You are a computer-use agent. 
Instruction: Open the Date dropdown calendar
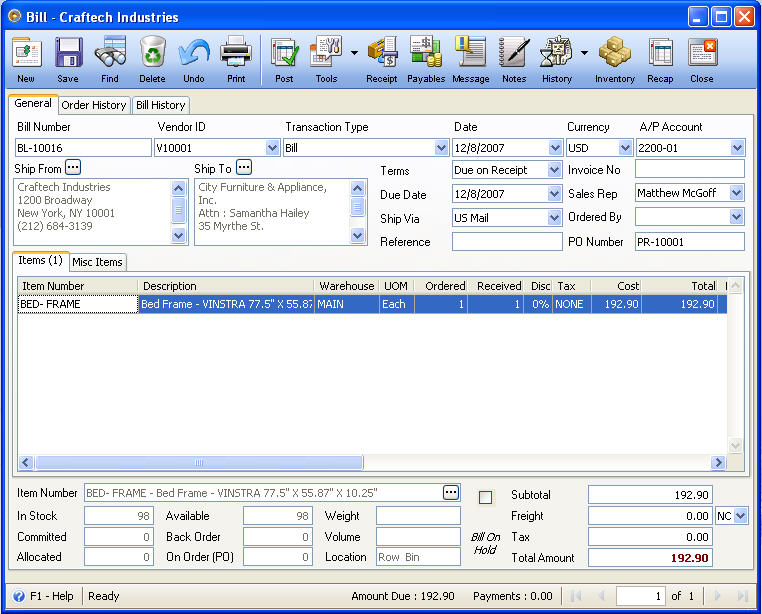pyautogui.click(x=555, y=148)
